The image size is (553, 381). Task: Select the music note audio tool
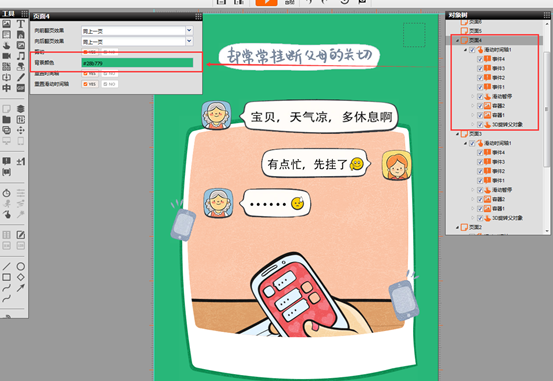click(x=21, y=56)
